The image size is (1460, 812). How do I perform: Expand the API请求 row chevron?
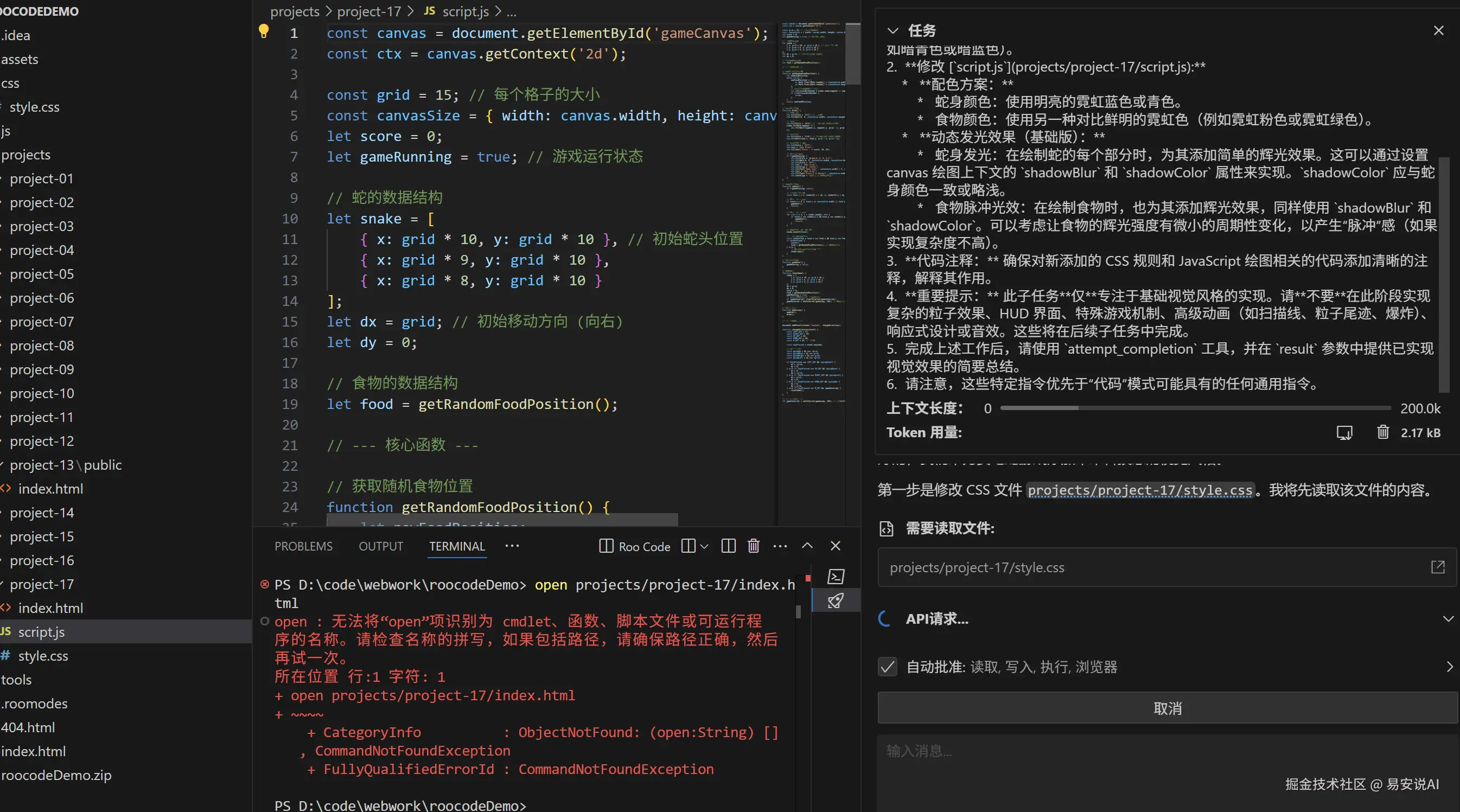(x=1448, y=619)
